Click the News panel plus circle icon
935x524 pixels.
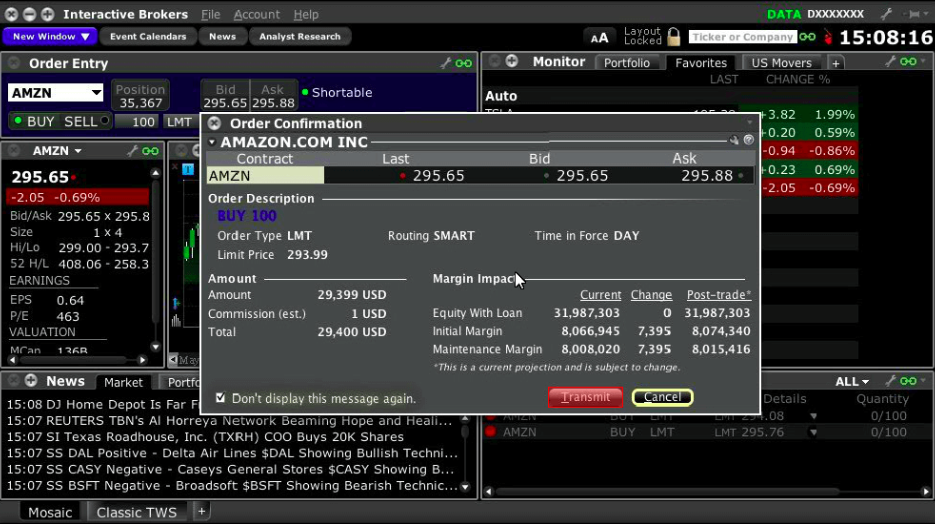coord(31,380)
